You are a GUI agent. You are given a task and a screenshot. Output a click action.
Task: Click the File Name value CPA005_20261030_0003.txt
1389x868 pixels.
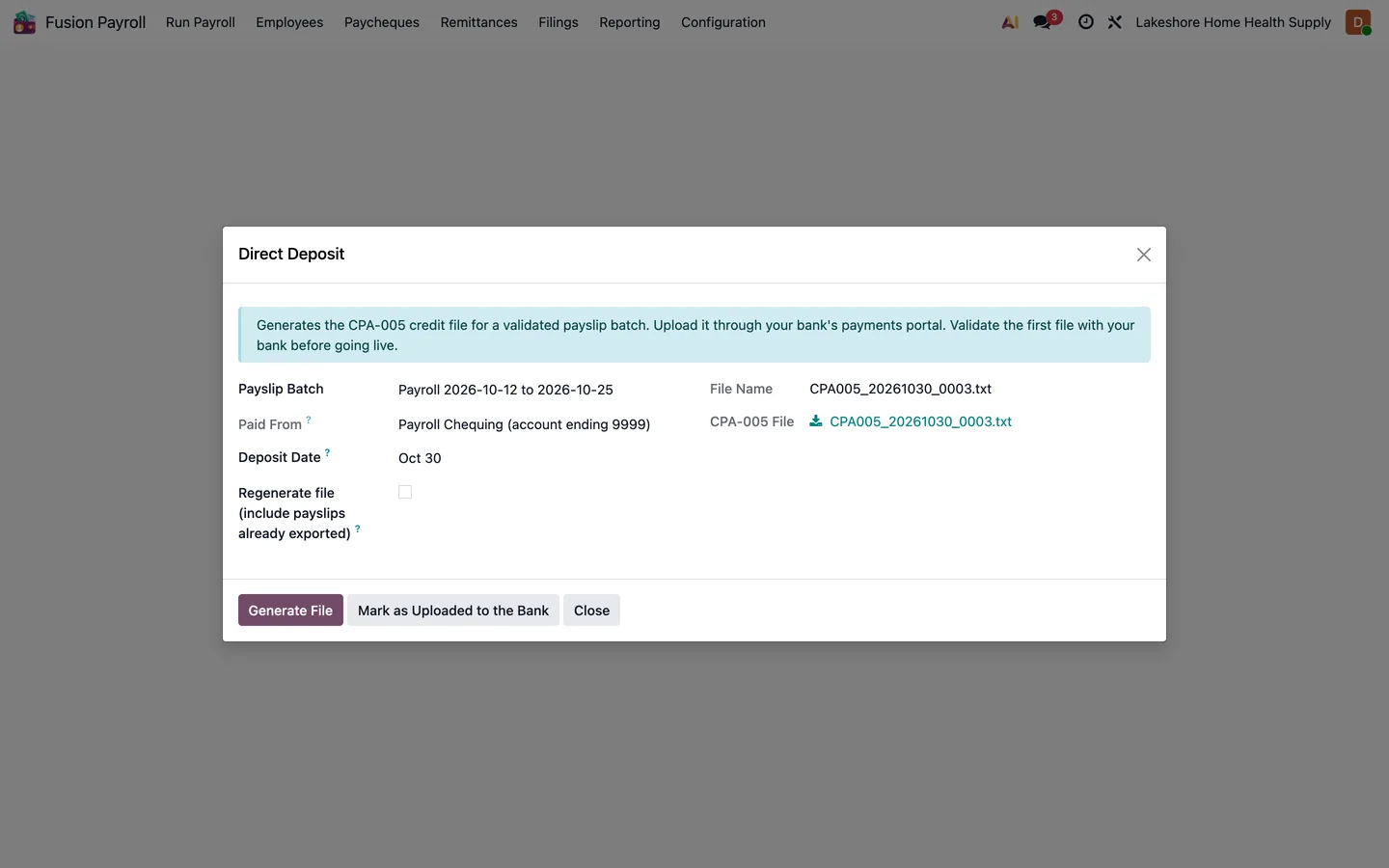point(900,389)
